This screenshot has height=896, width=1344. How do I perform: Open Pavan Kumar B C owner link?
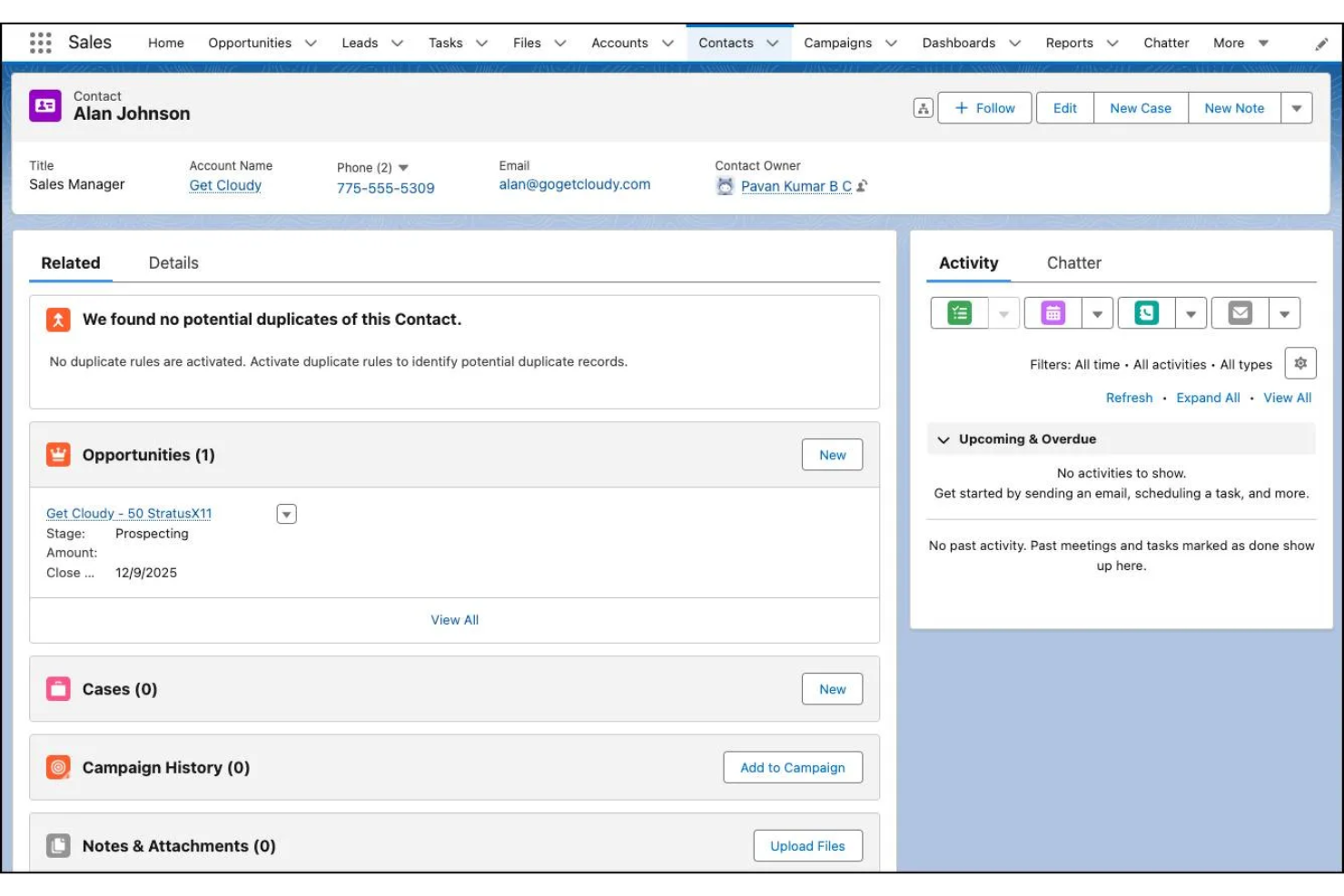click(796, 186)
